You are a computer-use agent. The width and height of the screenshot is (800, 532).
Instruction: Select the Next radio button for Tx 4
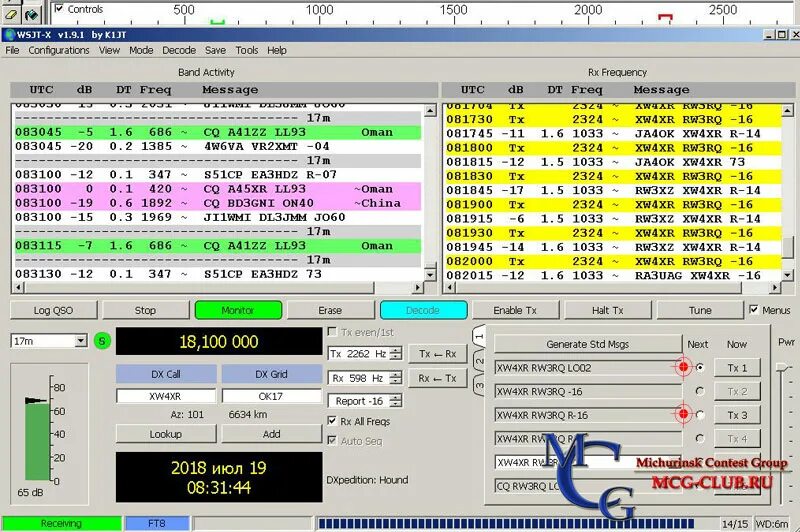pos(699,438)
